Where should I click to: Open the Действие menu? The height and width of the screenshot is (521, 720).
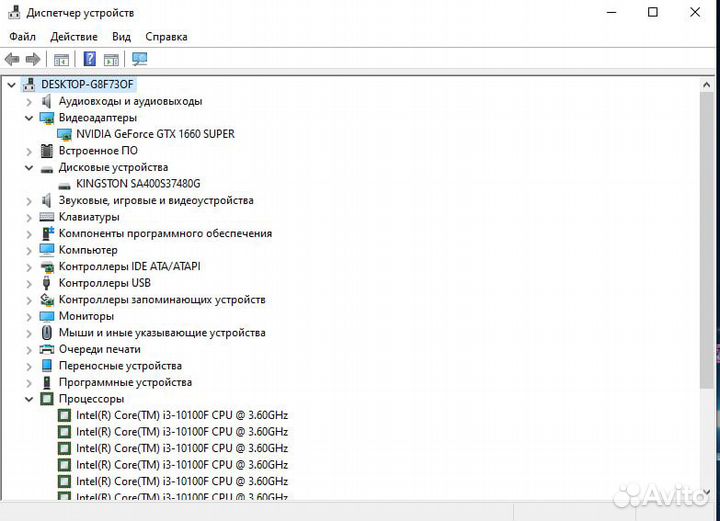[73, 37]
